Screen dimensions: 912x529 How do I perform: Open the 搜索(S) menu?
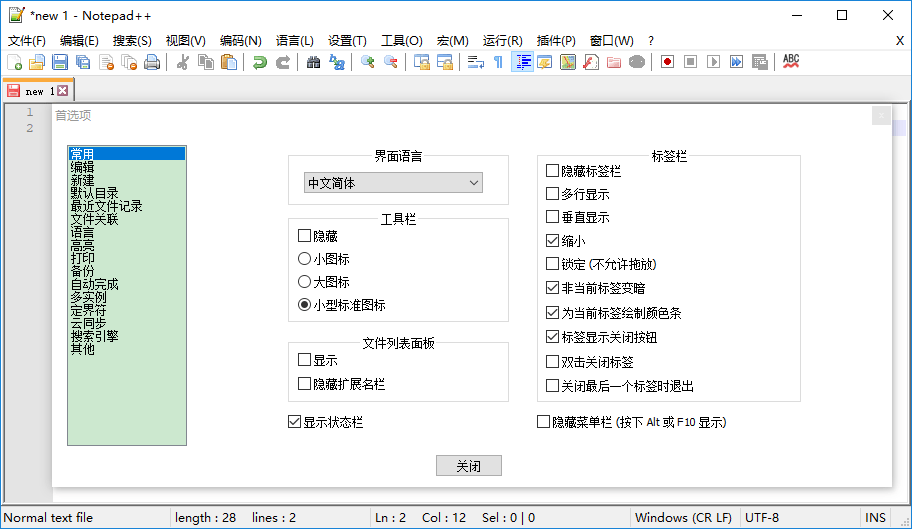(x=132, y=41)
